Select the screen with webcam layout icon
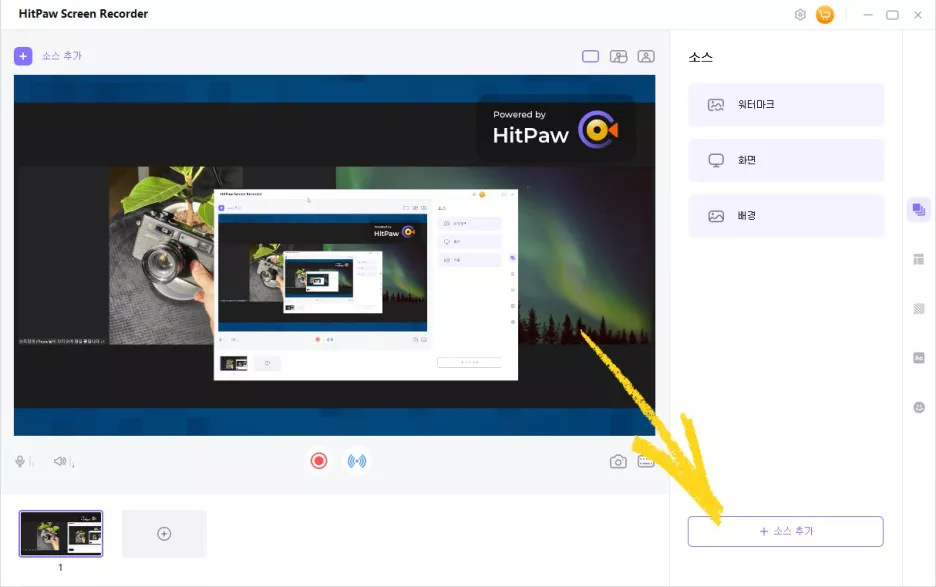 coord(618,56)
